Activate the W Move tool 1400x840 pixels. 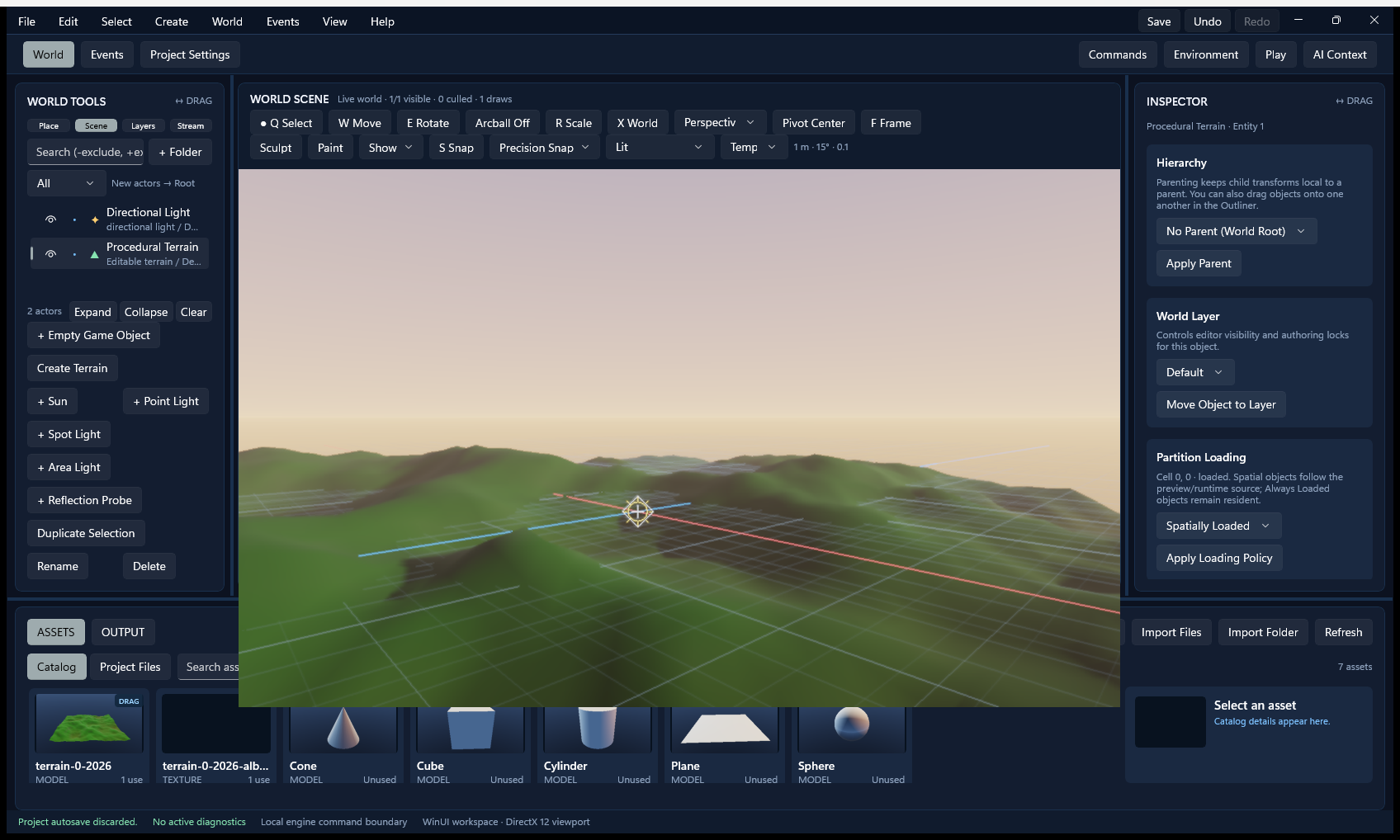(360, 123)
